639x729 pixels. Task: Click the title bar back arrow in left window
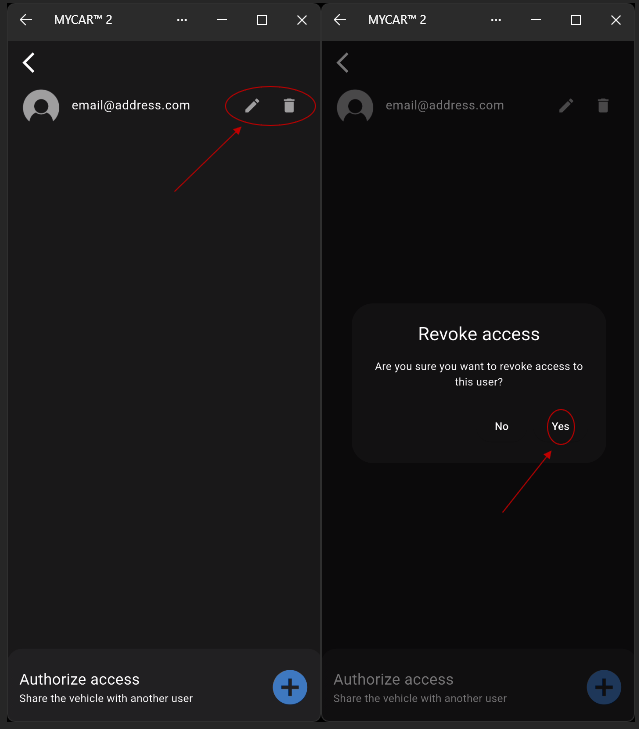pyautogui.click(x=26, y=20)
